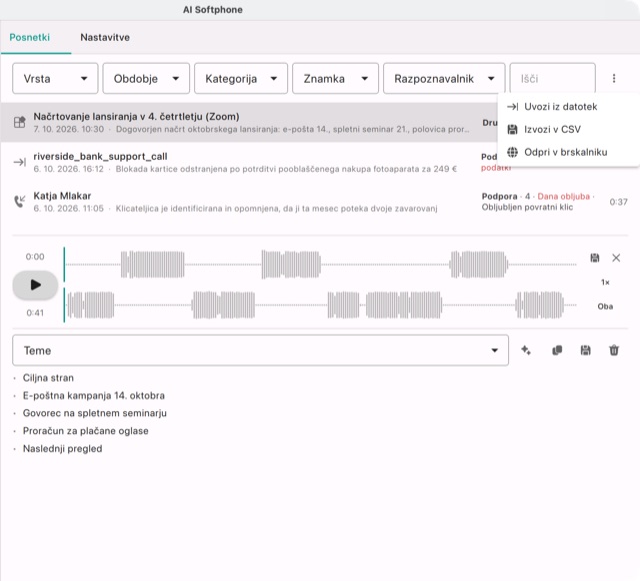
Task: Click Proračun za plačane oglase topic
Action: 86,431
